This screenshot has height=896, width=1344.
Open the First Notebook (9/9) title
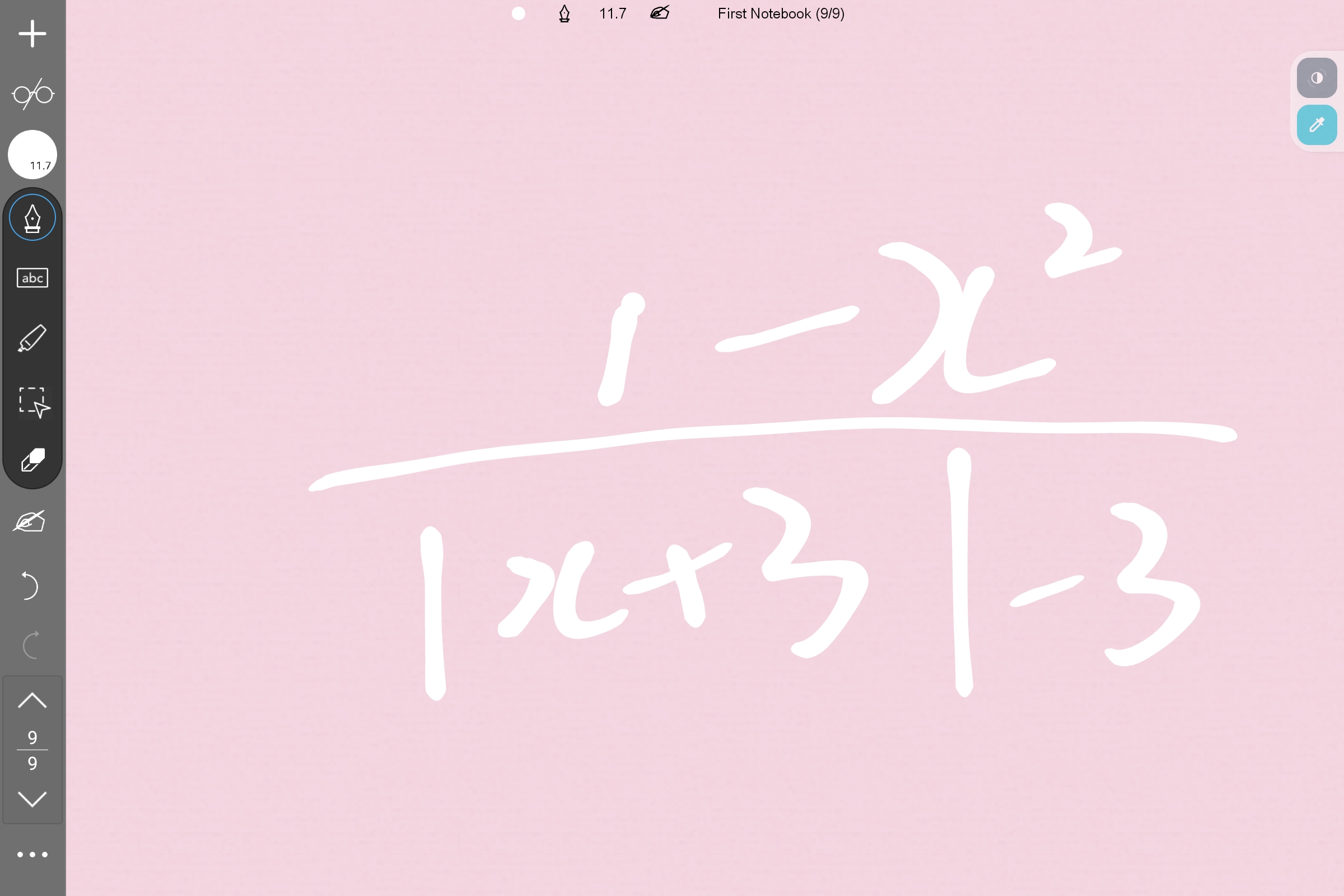(781, 13)
